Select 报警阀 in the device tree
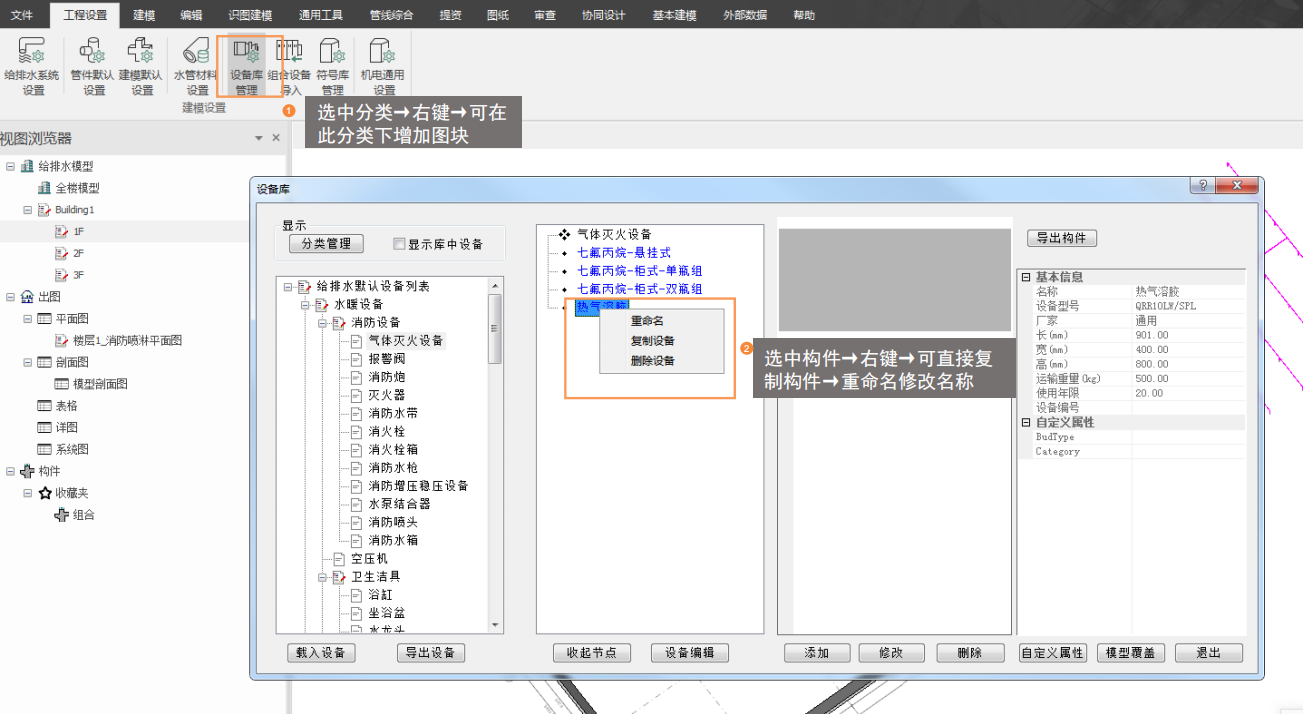The image size is (1304, 714). pyautogui.click(x=386, y=359)
